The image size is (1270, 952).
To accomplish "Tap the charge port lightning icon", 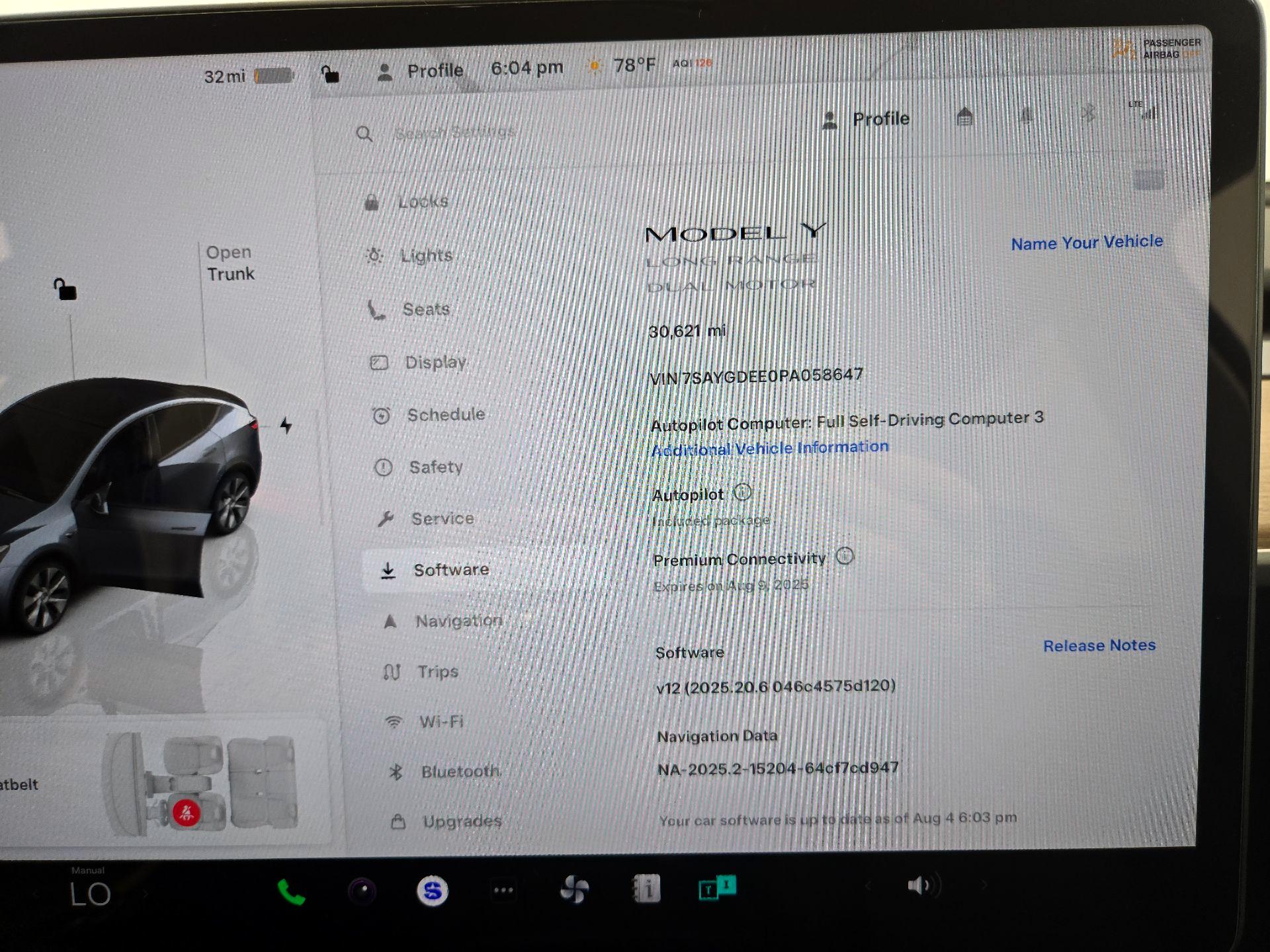I will point(286,425).
